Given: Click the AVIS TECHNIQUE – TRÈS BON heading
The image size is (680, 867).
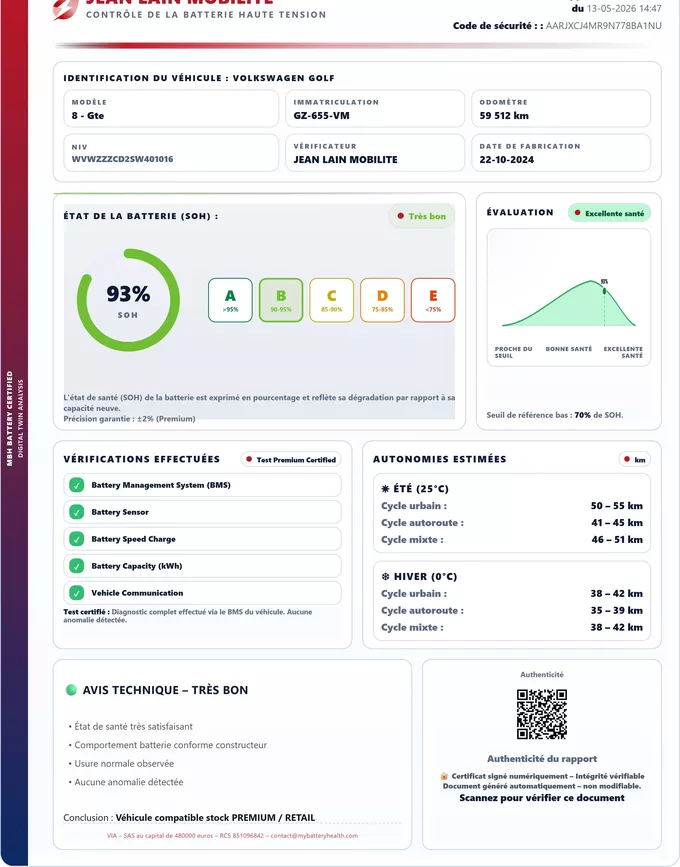Looking at the screenshot, I should pos(165,690).
